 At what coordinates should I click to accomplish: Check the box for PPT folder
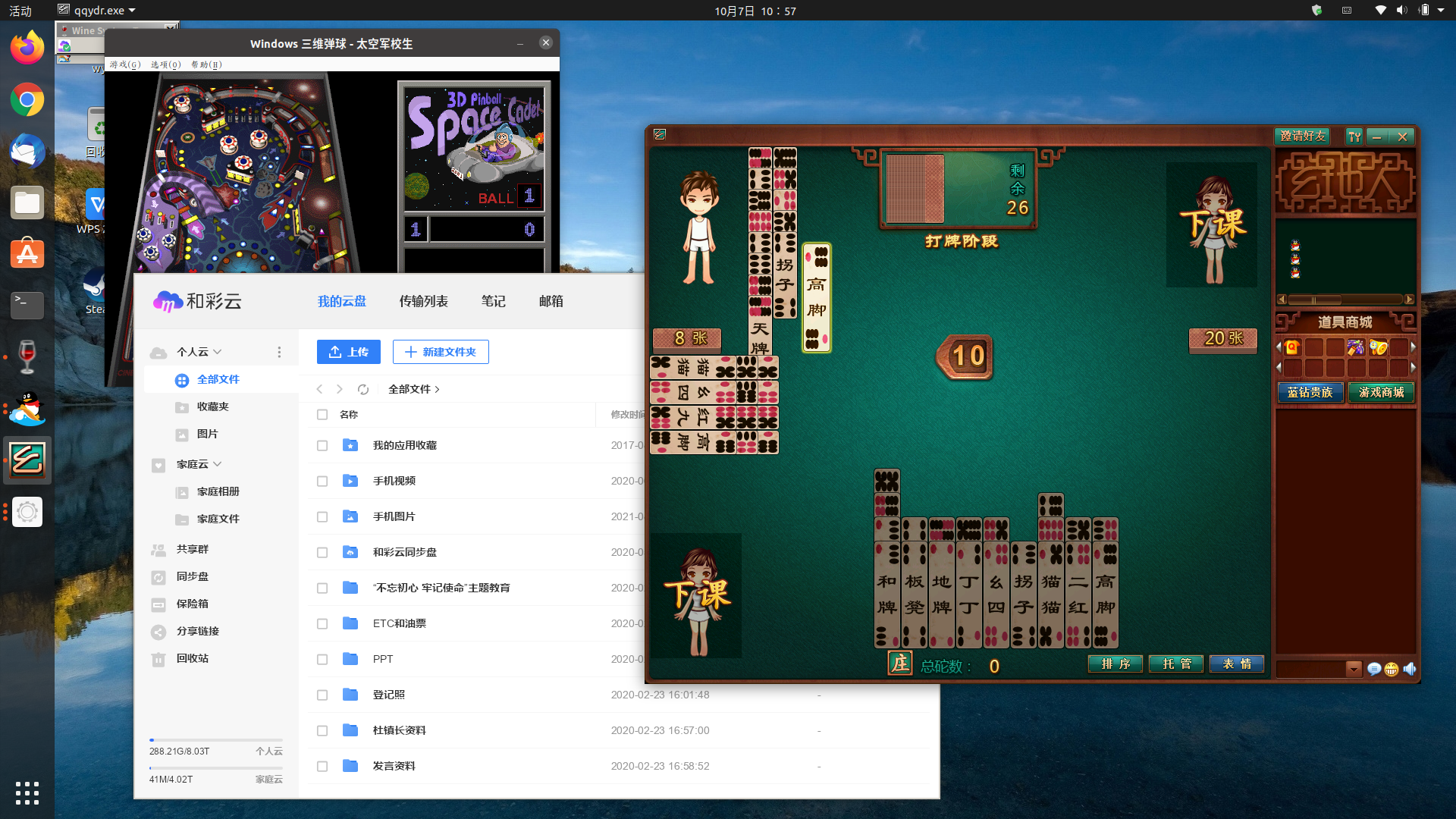point(322,660)
